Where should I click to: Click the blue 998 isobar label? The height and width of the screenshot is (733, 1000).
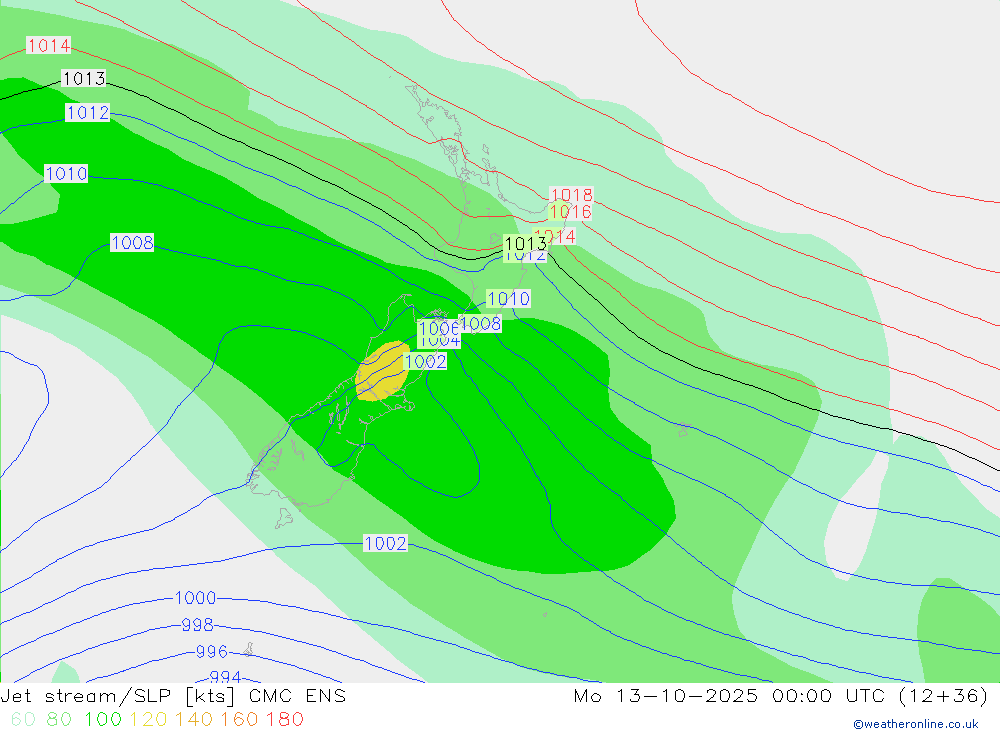click(198, 625)
